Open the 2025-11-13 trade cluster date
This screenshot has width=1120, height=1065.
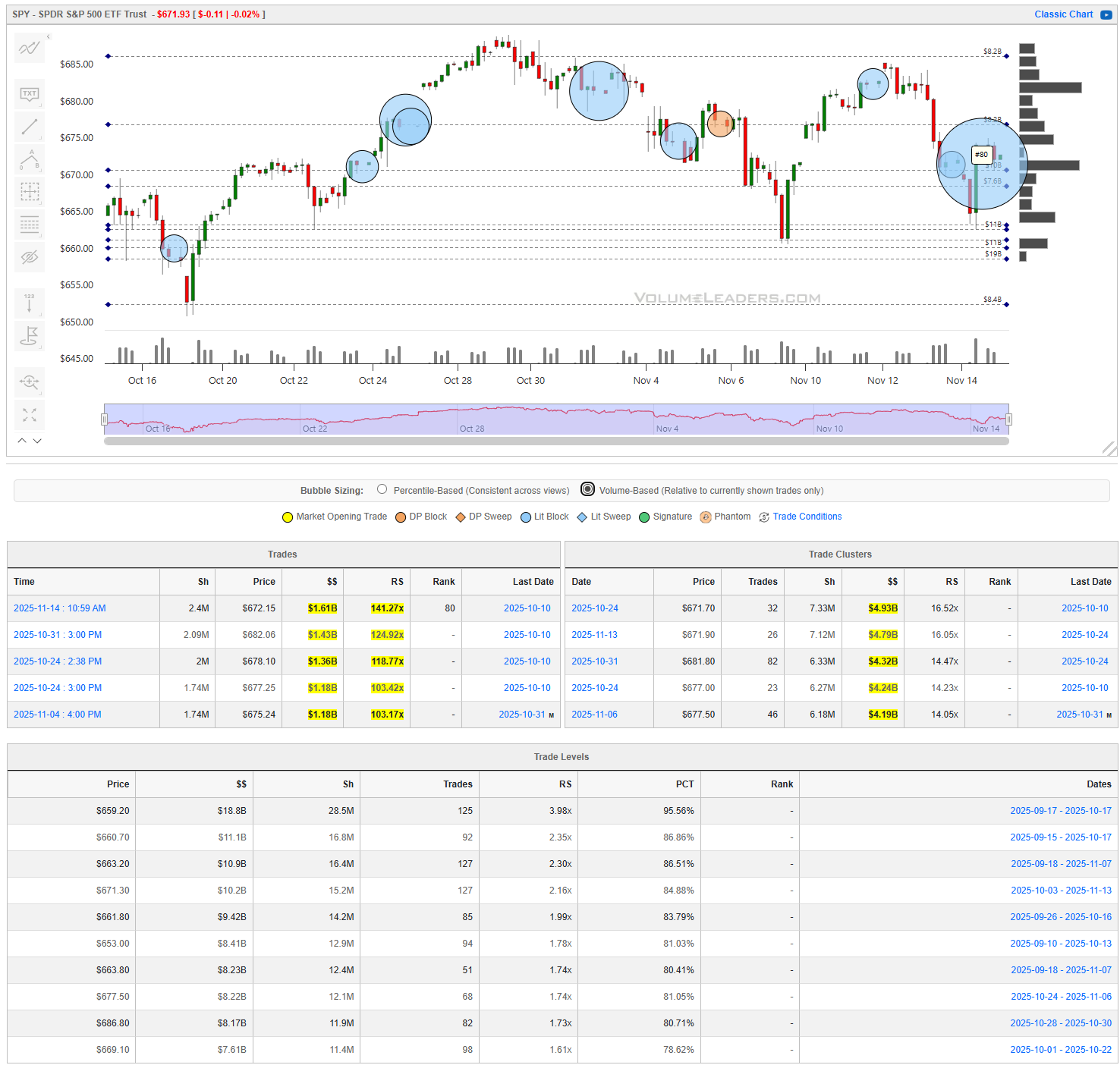tap(594, 635)
